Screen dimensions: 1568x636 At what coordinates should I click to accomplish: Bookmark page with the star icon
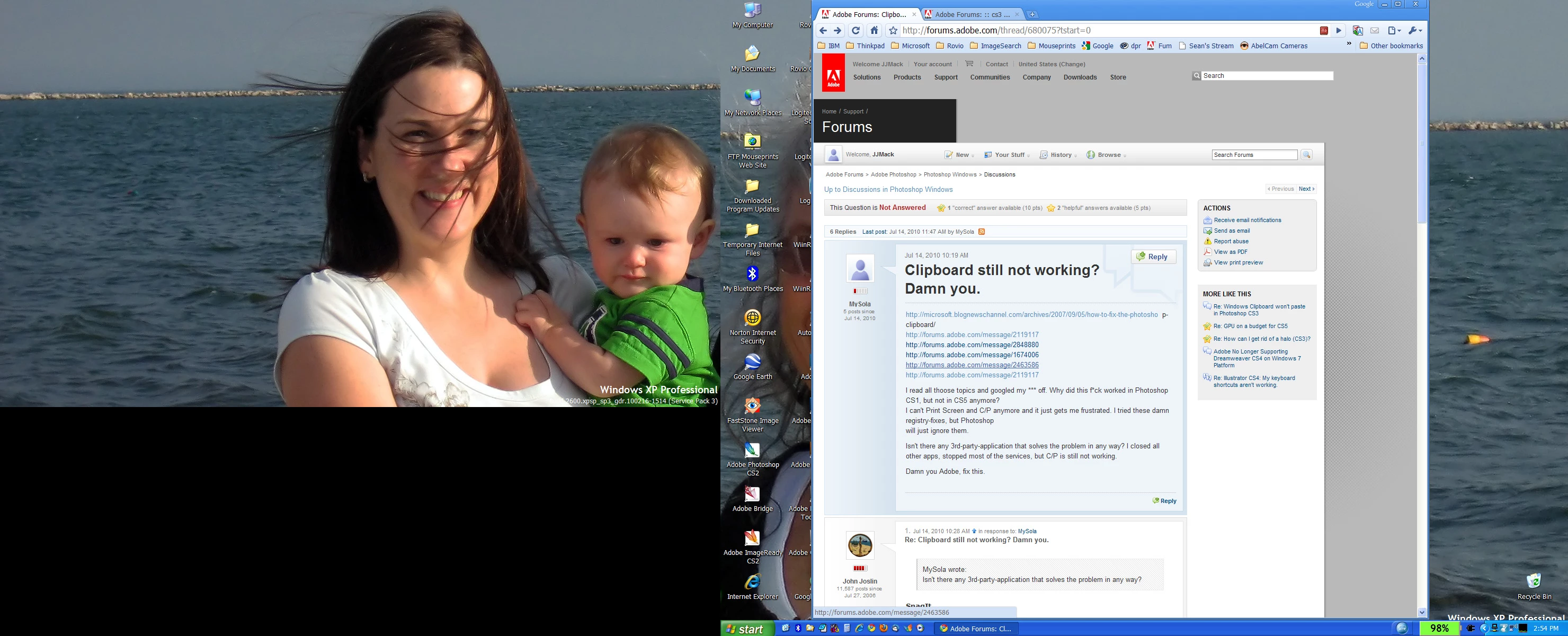893,30
